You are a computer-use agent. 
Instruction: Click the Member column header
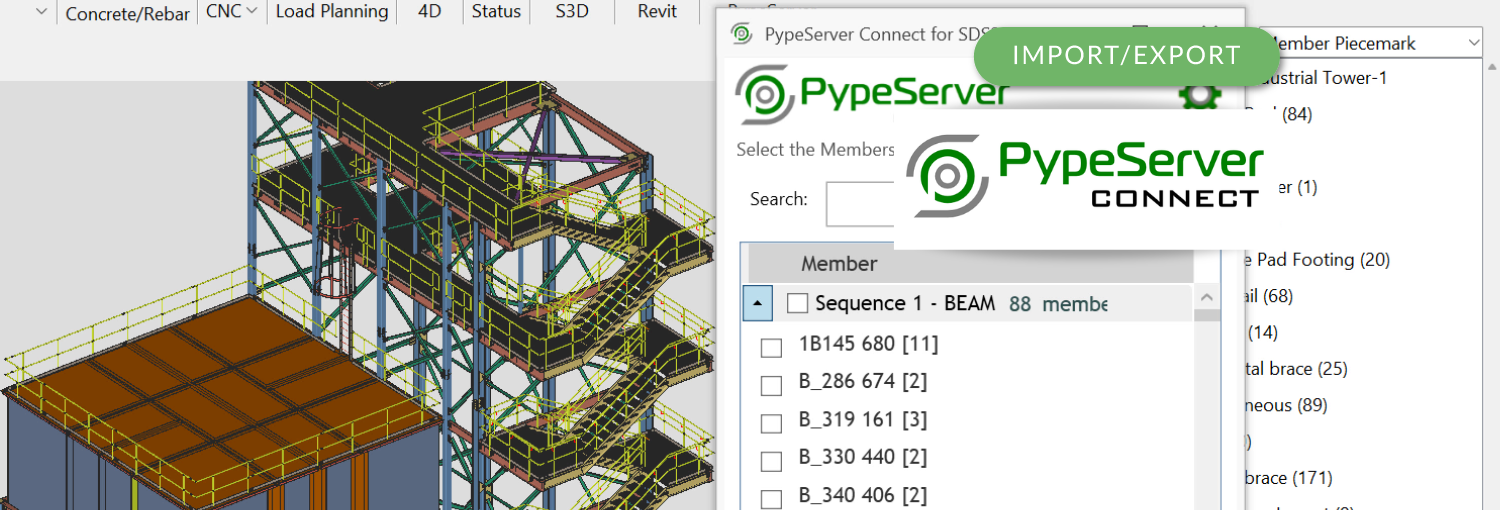[838, 264]
